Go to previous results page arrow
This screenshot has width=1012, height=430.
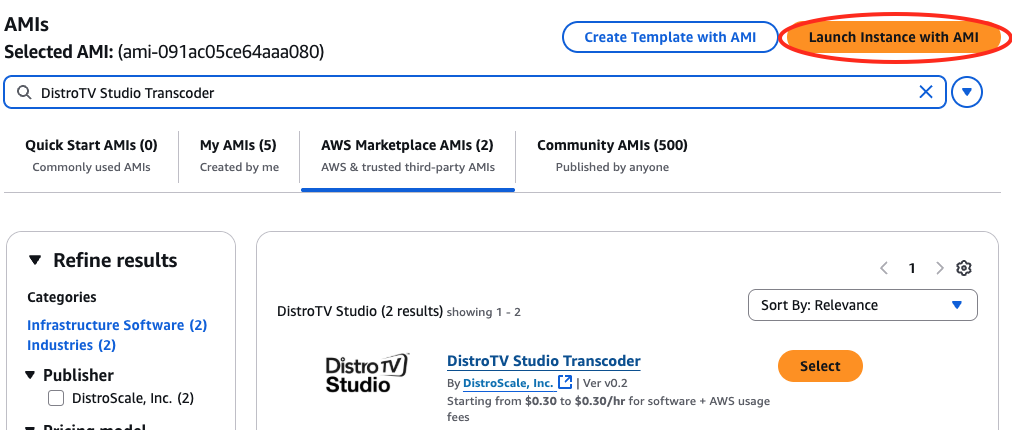click(884, 268)
